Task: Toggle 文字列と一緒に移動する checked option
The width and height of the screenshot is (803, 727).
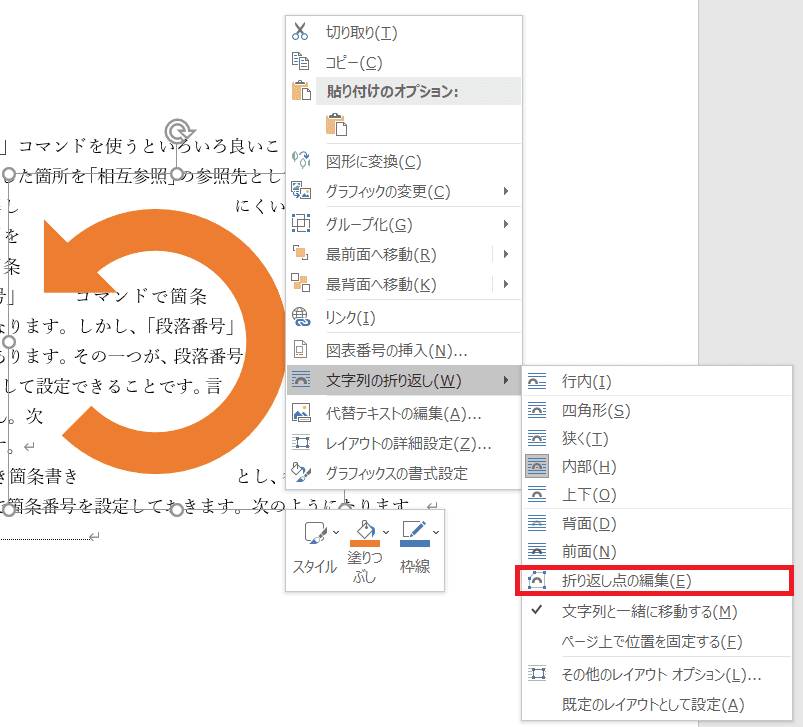Action: click(649, 611)
